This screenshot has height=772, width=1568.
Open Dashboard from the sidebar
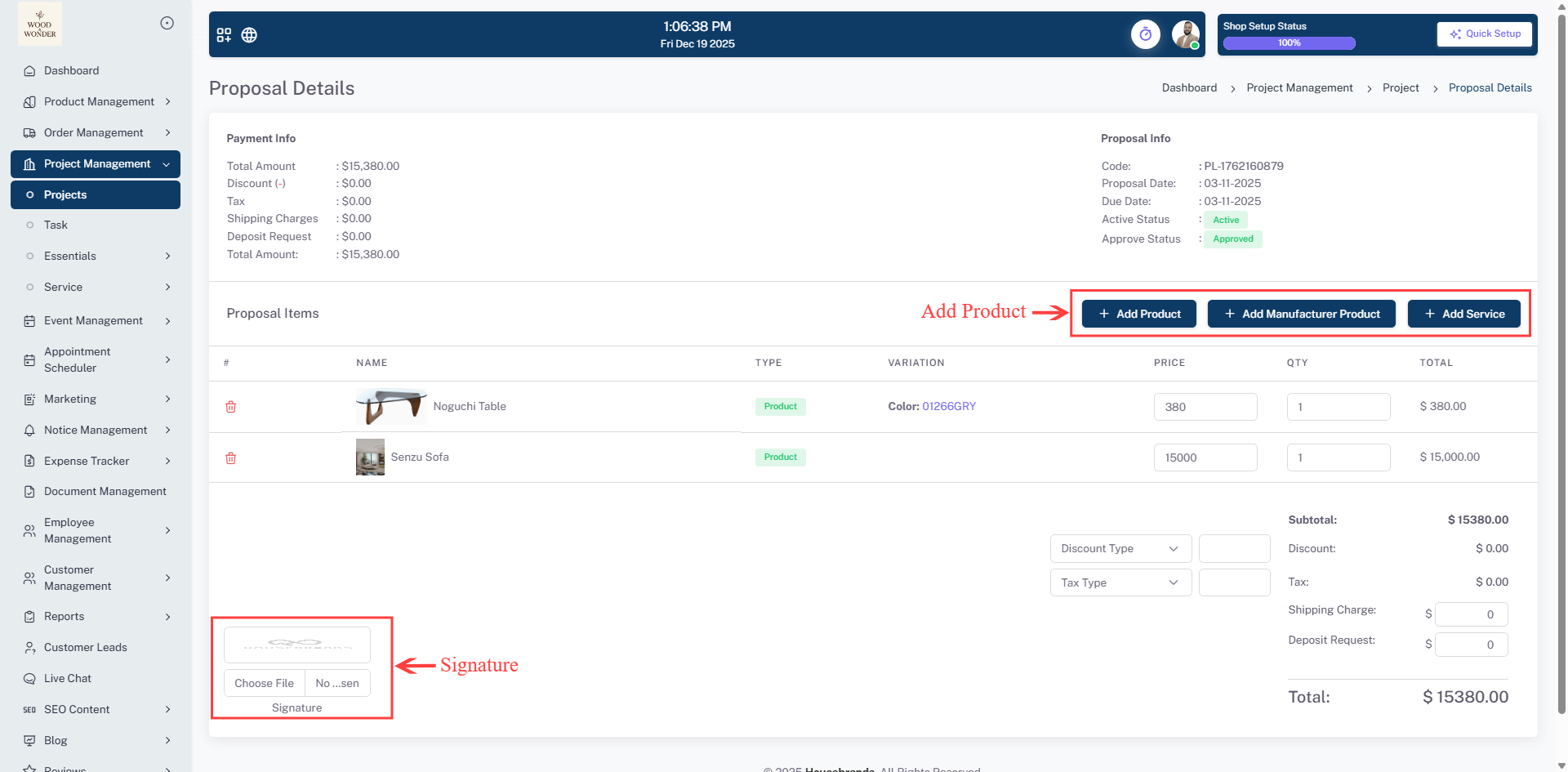[71, 71]
